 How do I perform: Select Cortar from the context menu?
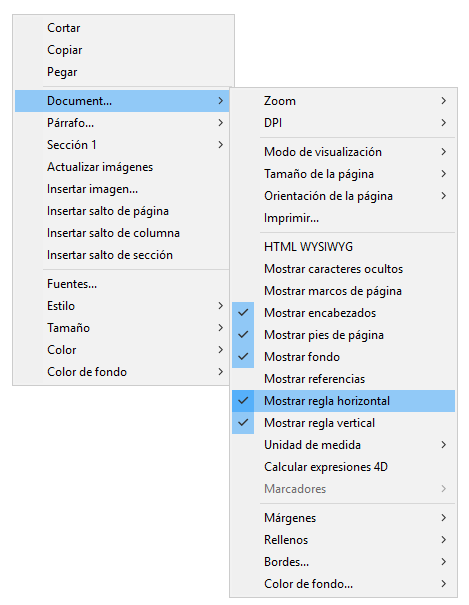pos(123,28)
